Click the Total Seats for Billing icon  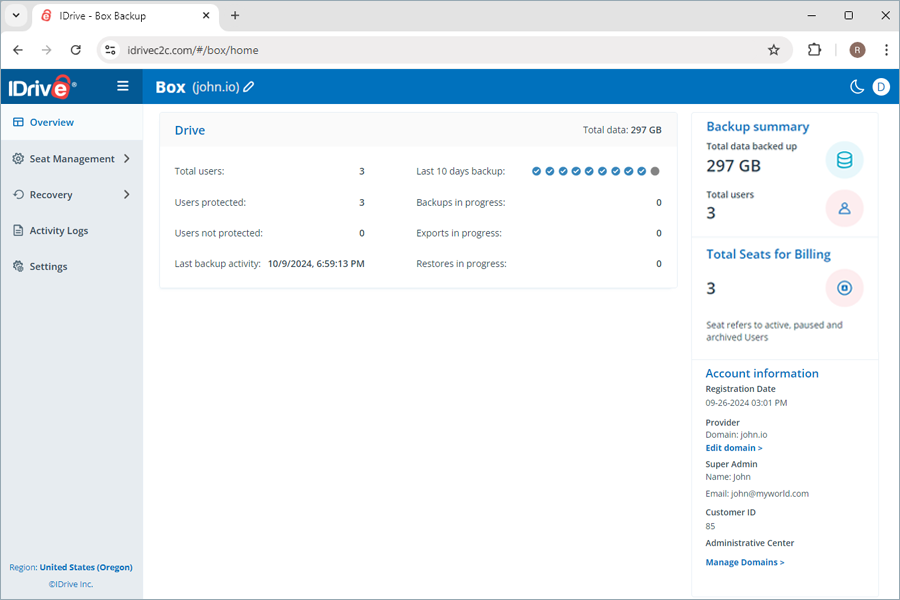844,288
